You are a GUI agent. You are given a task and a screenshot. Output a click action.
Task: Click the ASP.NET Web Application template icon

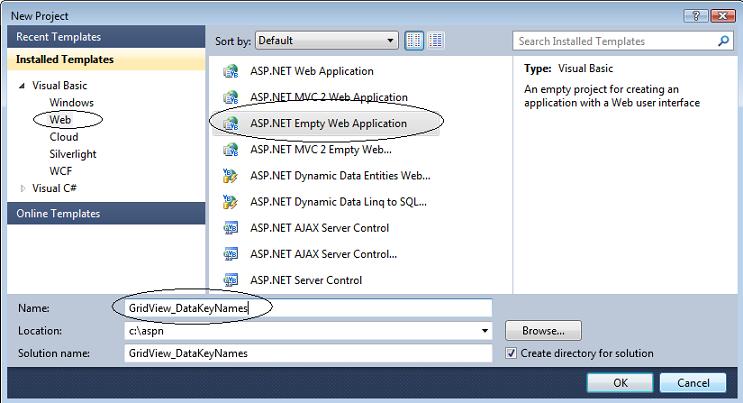pos(231,71)
